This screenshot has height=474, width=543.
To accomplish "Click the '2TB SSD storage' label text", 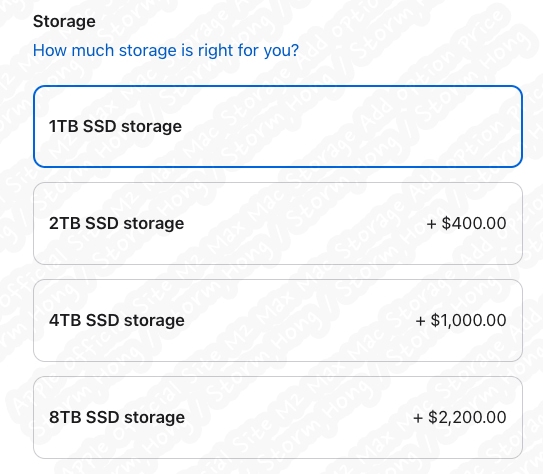I will [116, 223].
